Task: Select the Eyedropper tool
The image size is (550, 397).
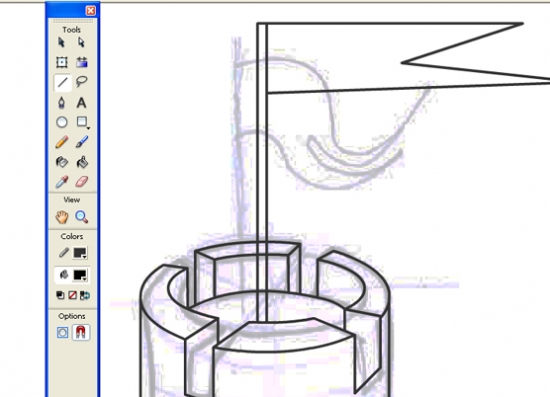Action: [x=62, y=182]
